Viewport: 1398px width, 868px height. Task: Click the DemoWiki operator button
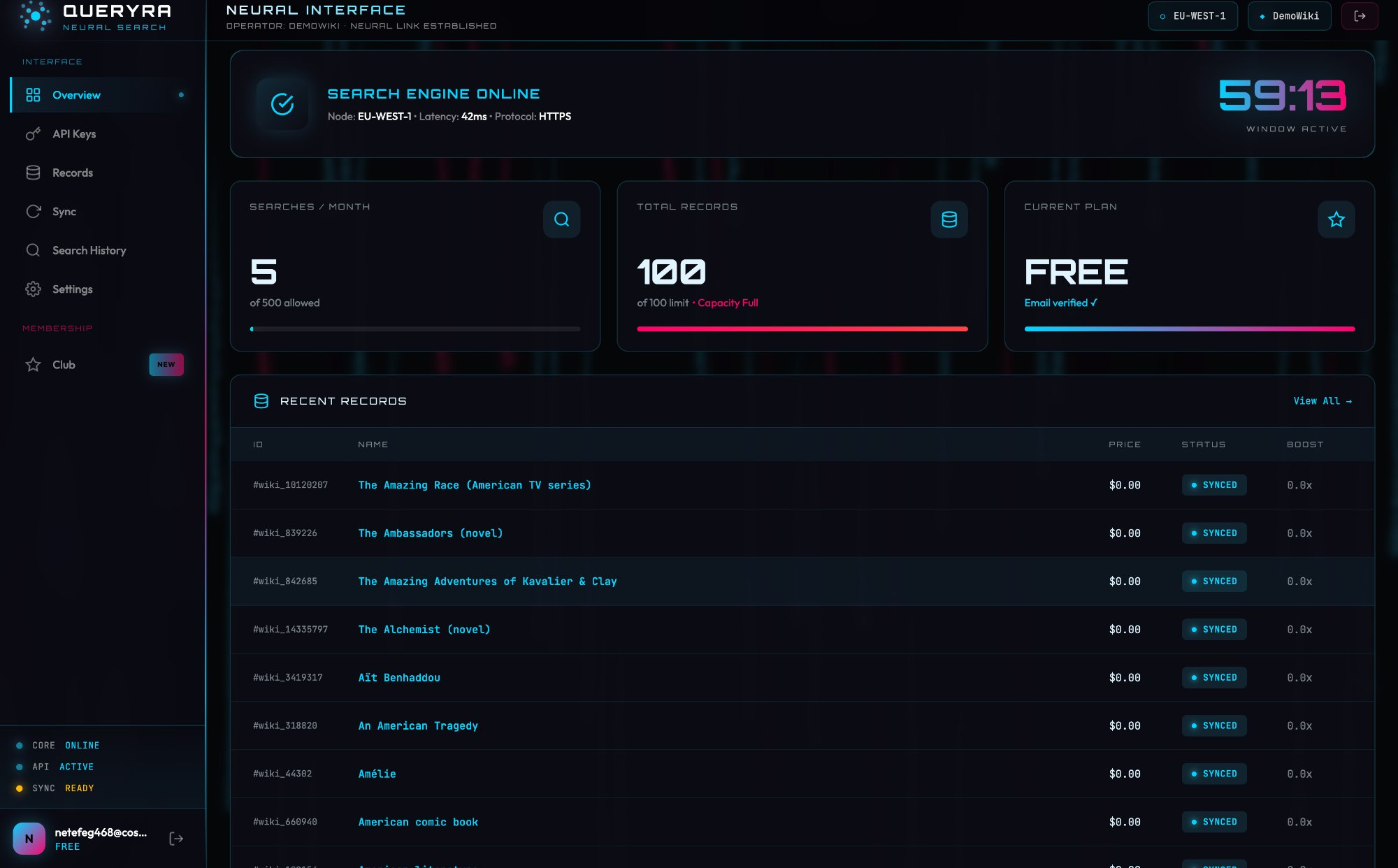coord(1289,16)
